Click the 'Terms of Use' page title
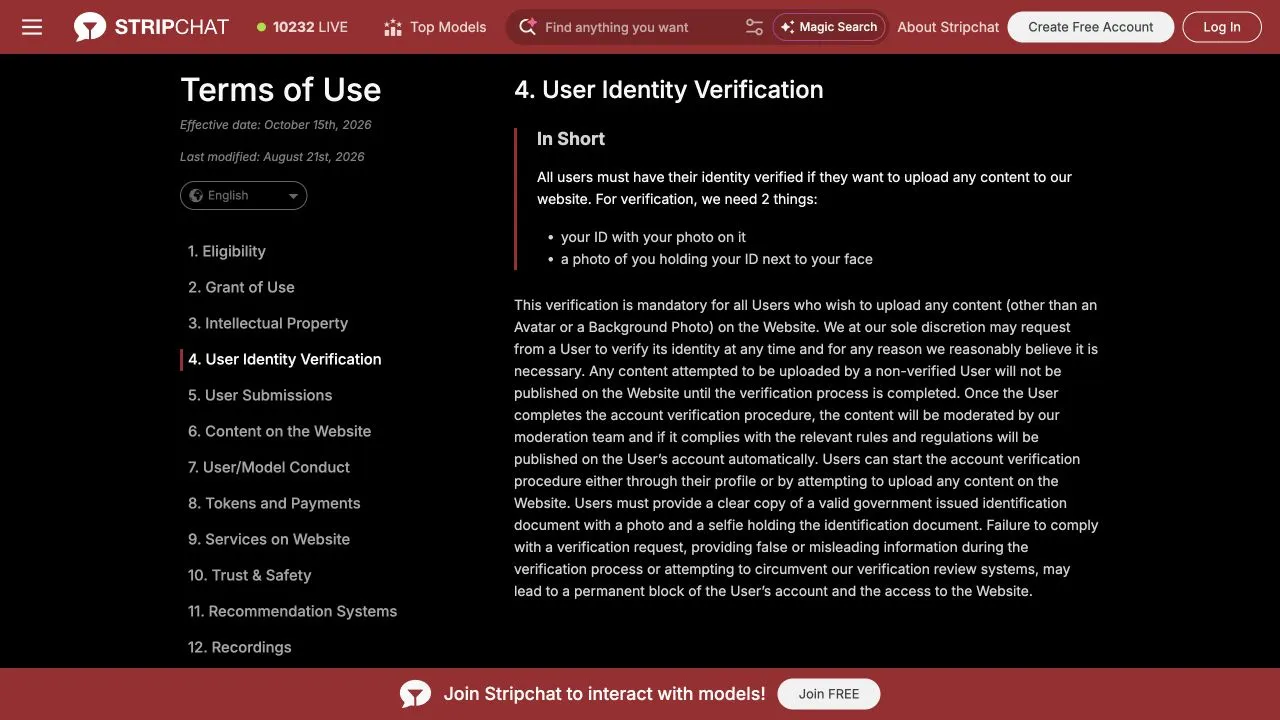The image size is (1280, 720). (x=281, y=90)
